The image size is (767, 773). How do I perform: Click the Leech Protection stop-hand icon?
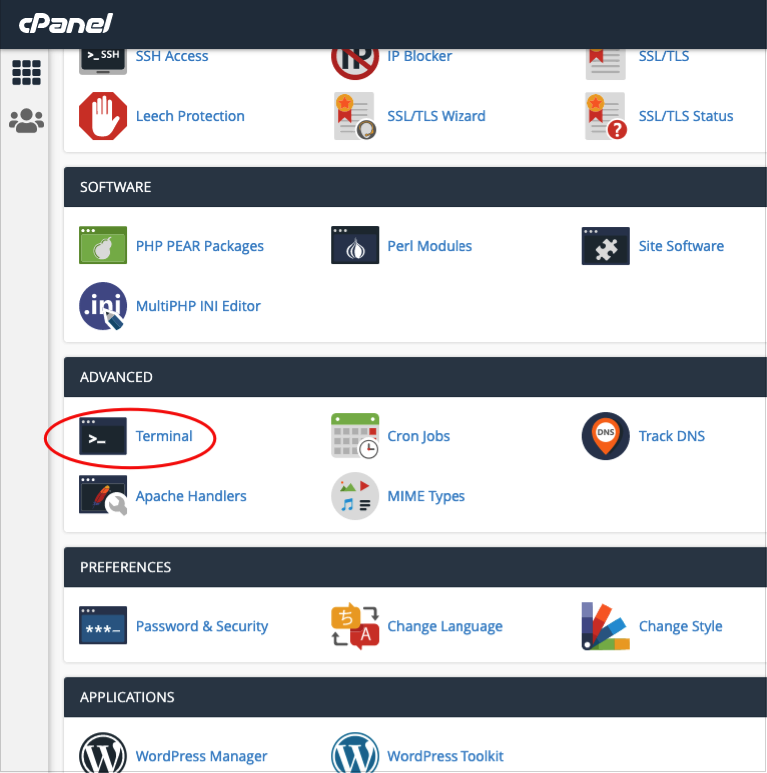pos(103,116)
